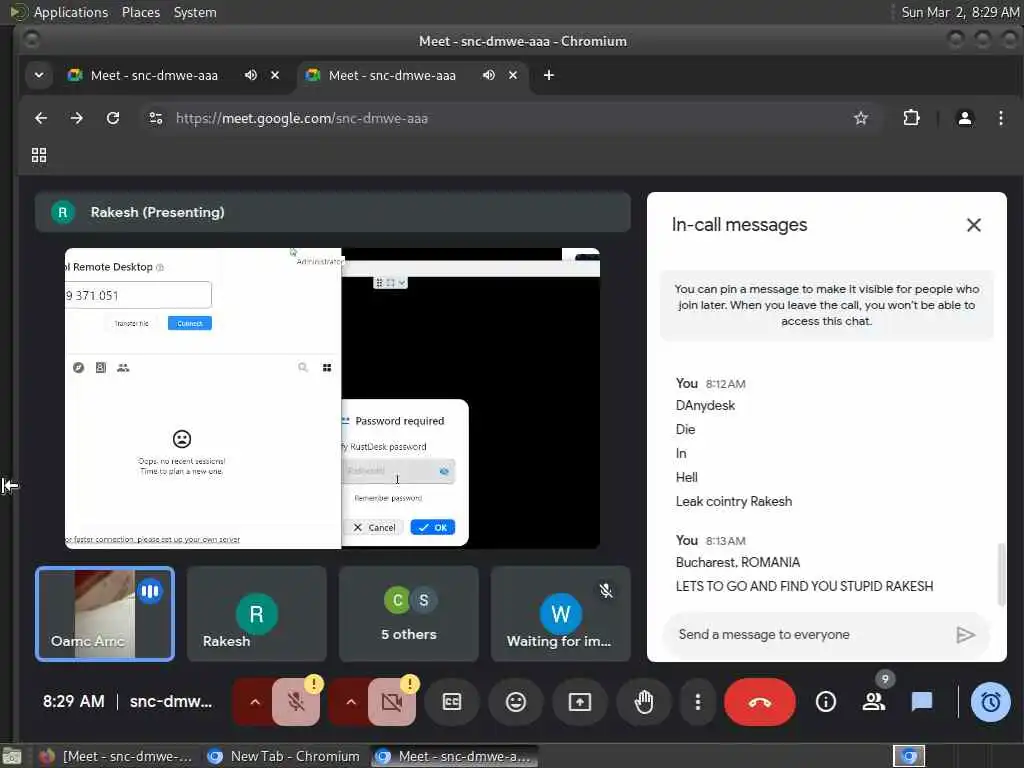Open the 5 others participant tile

[x=409, y=614]
